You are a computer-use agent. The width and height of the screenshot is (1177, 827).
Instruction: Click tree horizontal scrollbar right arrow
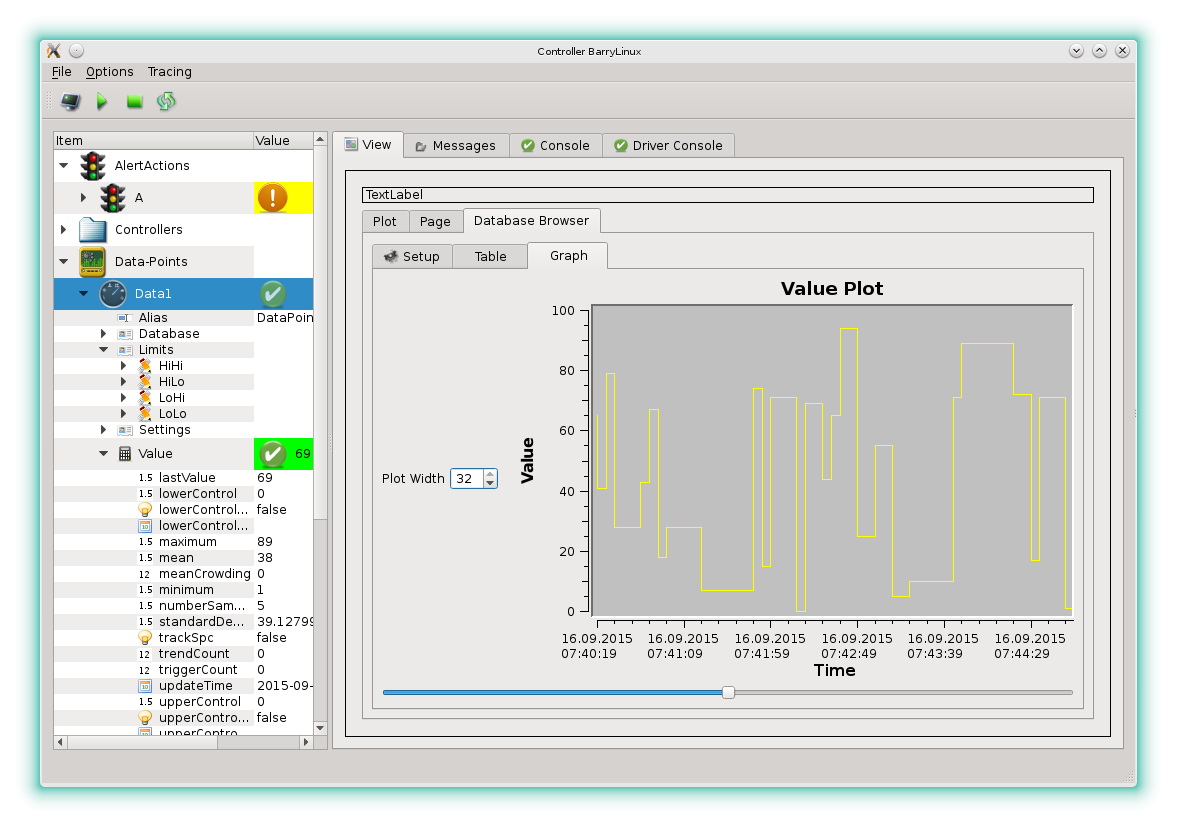click(x=306, y=742)
